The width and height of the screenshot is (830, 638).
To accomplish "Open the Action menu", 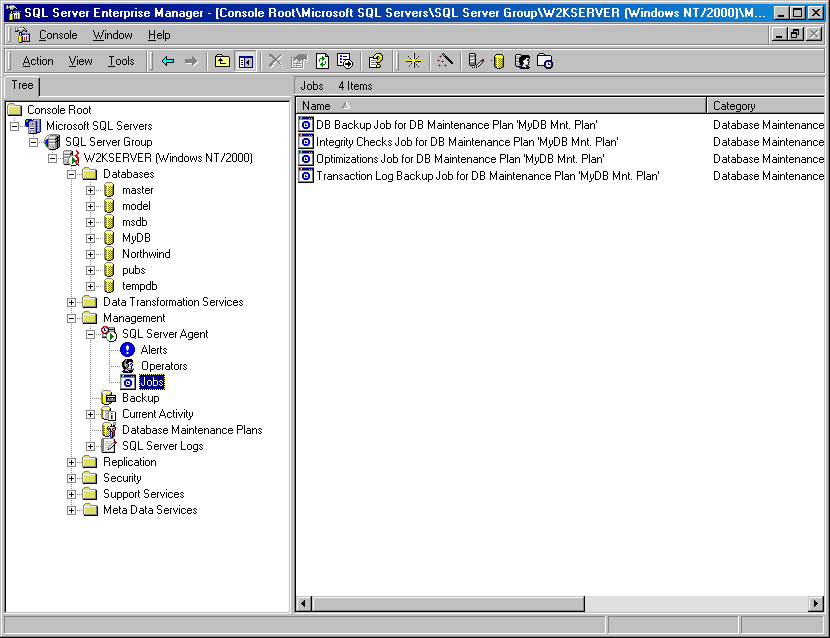I will (x=38, y=61).
